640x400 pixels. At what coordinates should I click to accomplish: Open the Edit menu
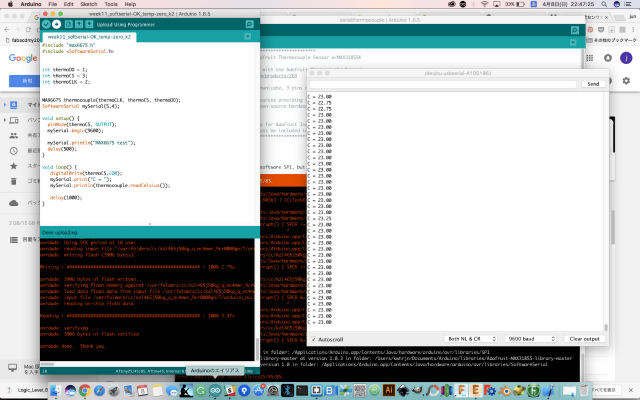pos(69,4)
